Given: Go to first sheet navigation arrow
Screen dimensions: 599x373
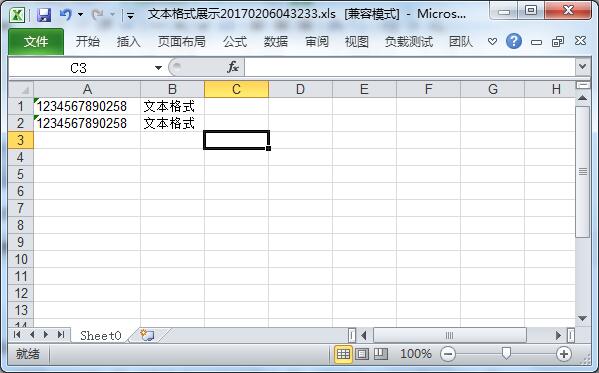Looking at the screenshot, I should point(17,335).
